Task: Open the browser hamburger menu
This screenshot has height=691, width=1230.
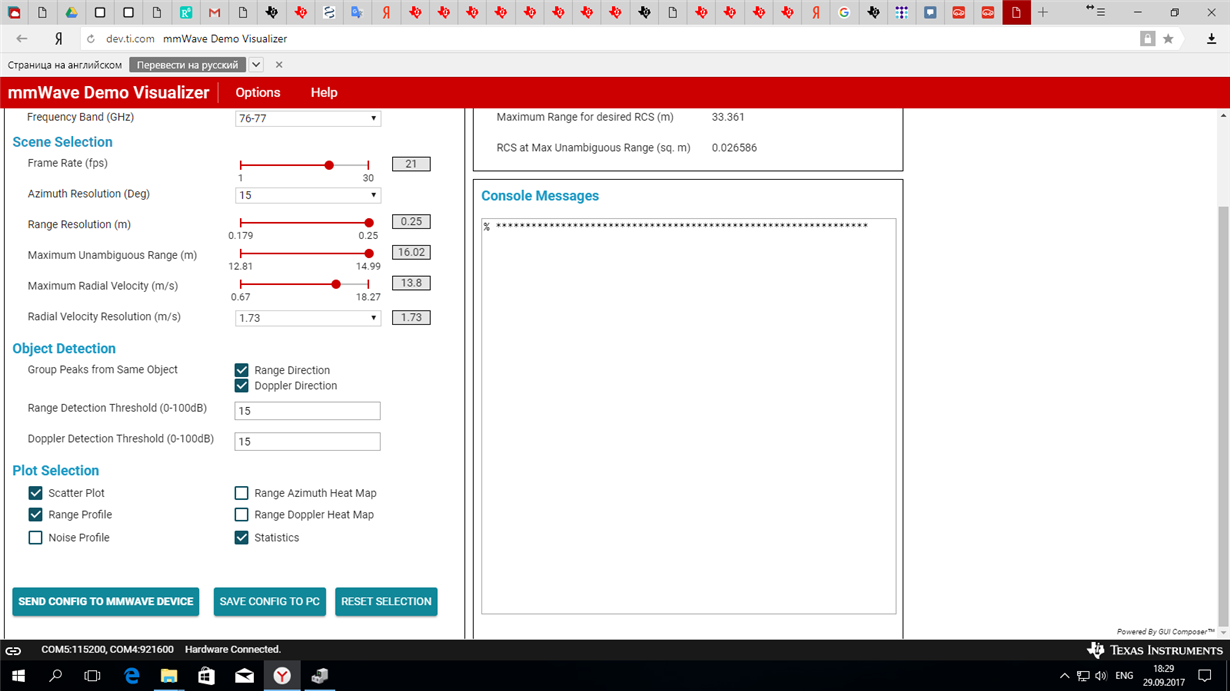Action: 1101,12
